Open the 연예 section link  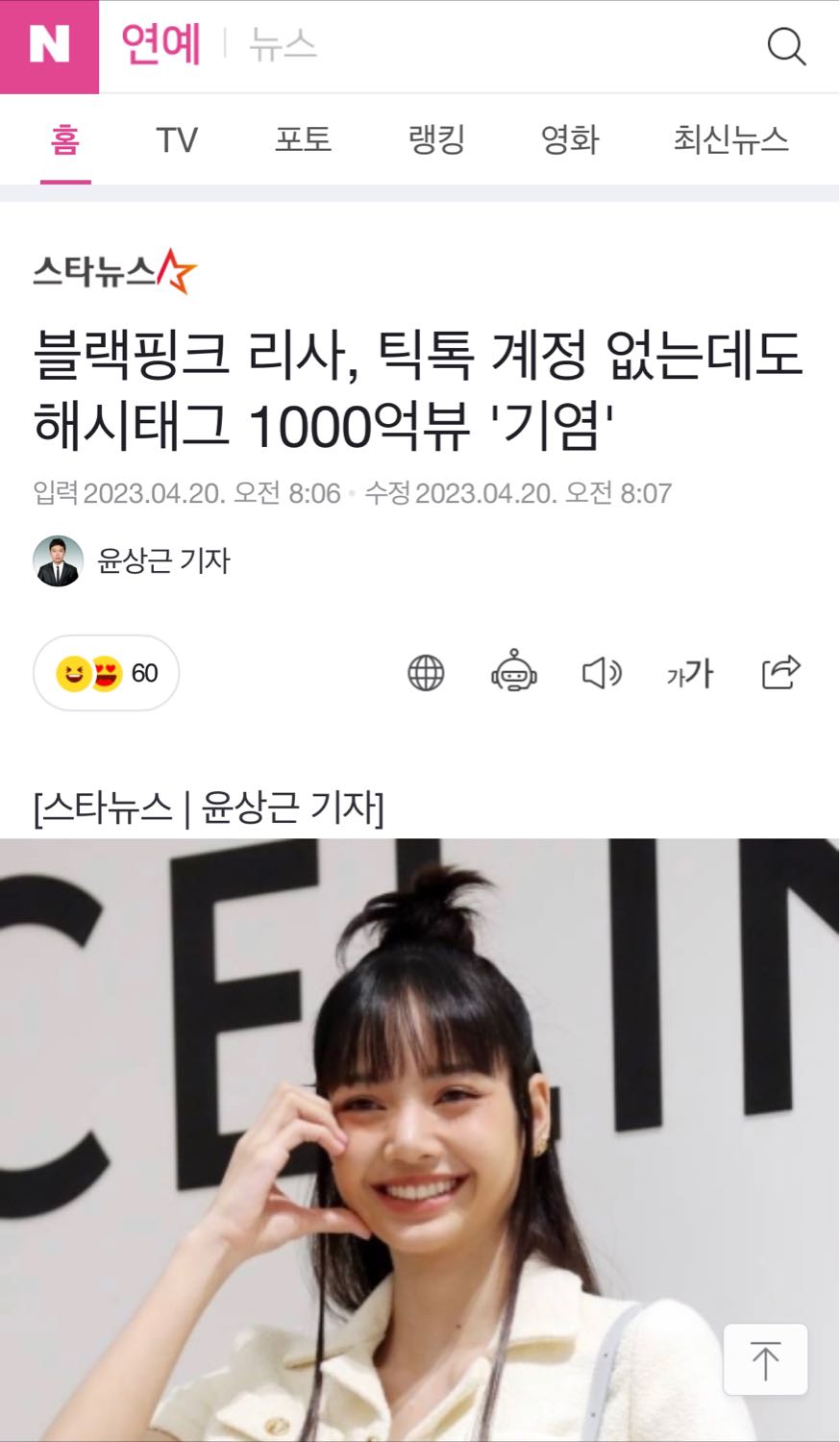pyautogui.click(x=161, y=44)
